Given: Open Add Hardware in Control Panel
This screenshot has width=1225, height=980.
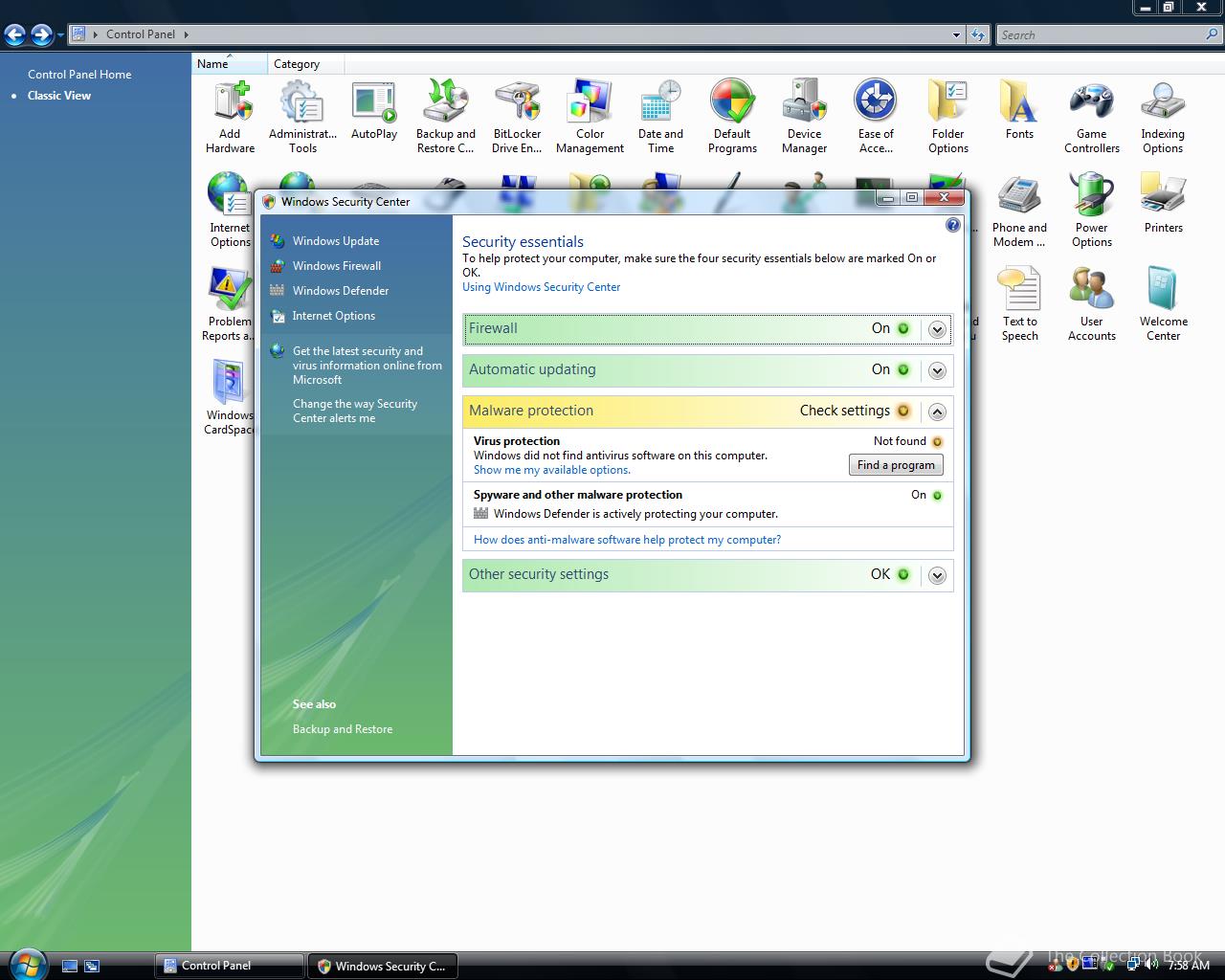Looking at the screenshot, I should pyautogui.click(x=230, y=117).
